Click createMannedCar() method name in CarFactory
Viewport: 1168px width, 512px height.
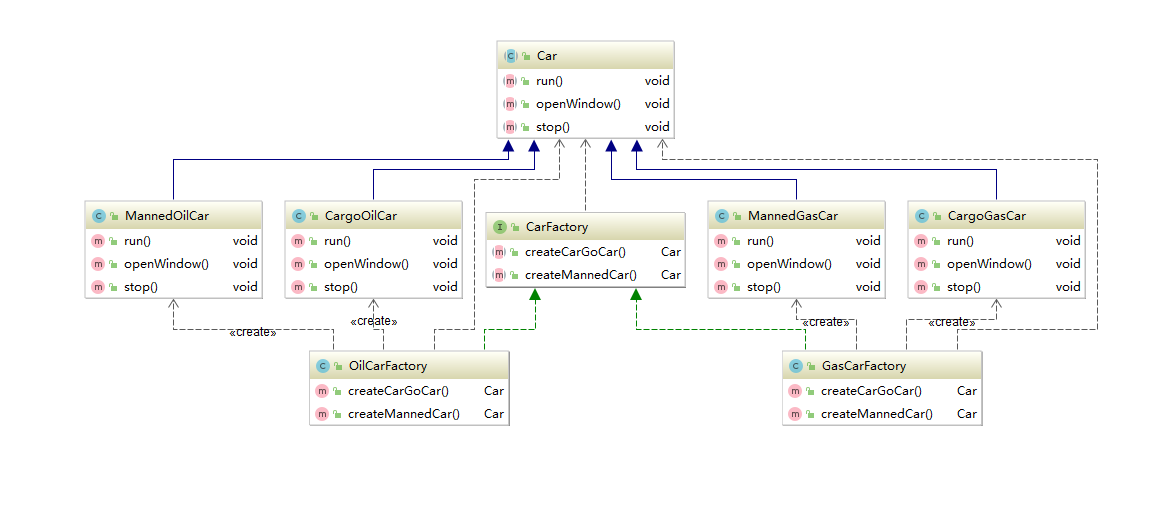(x=581, y=275)
